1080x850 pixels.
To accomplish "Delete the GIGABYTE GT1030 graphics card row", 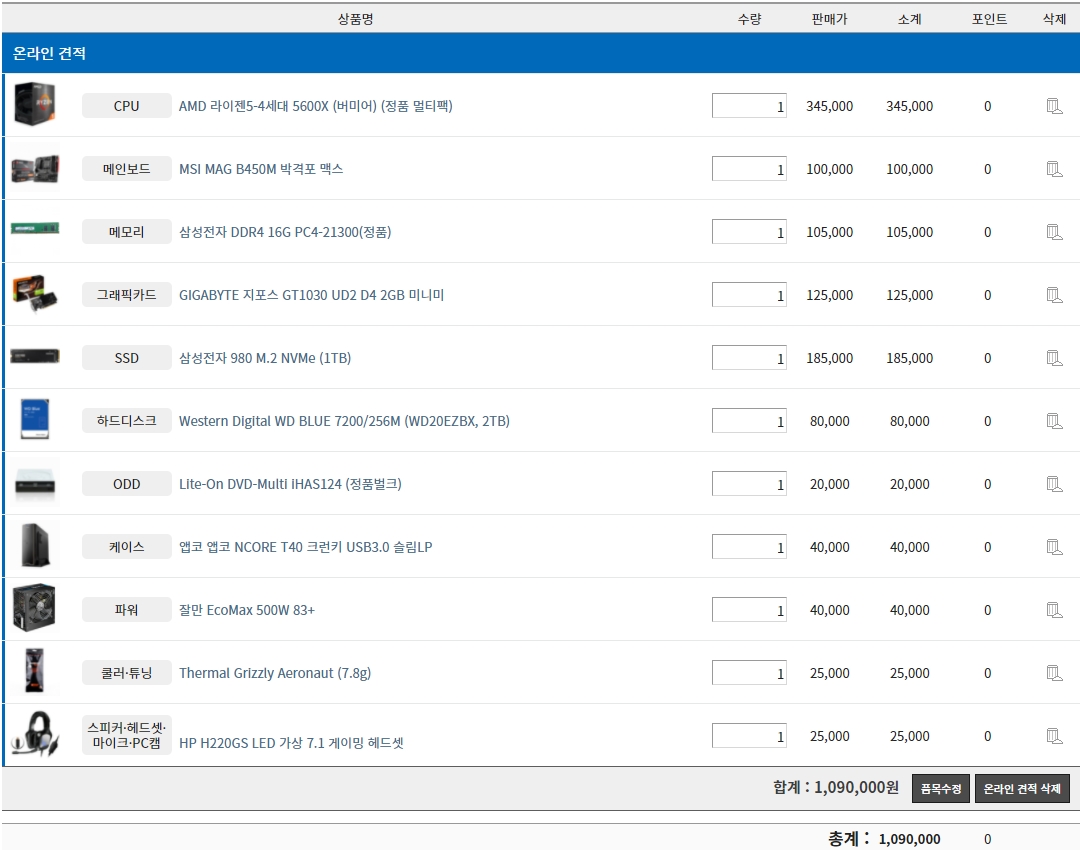I will tap(1054, 295).
